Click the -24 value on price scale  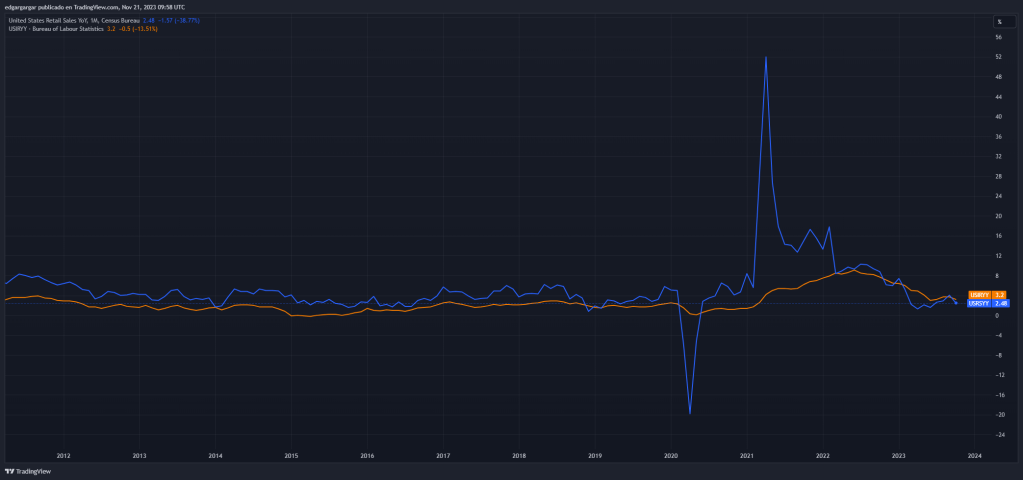pyautogui.click(x=999, y=435)
